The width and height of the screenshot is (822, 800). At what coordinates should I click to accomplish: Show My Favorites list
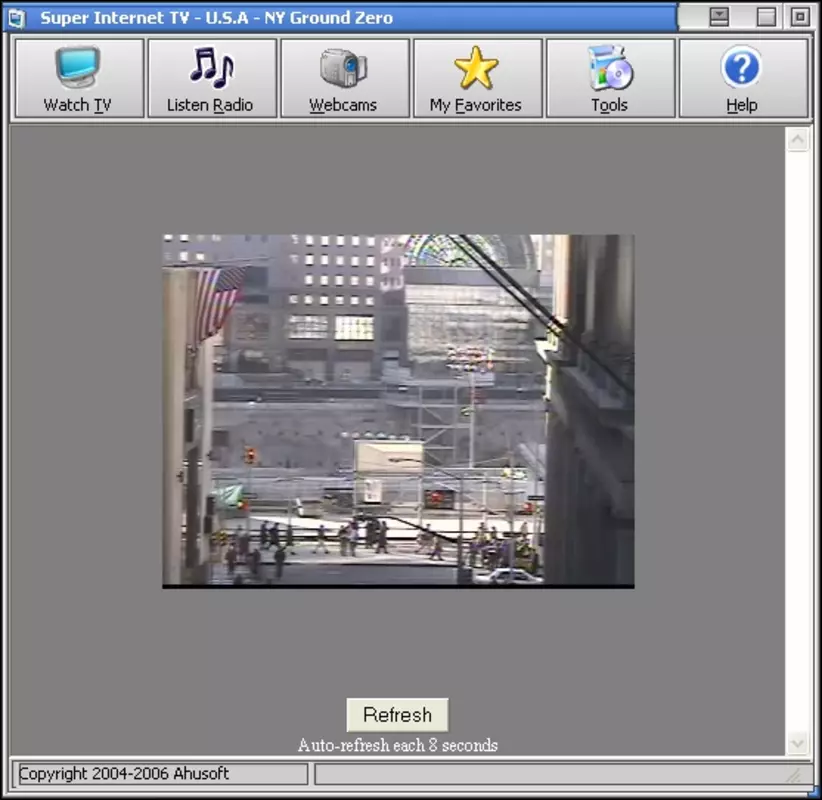tap(478, 78)
